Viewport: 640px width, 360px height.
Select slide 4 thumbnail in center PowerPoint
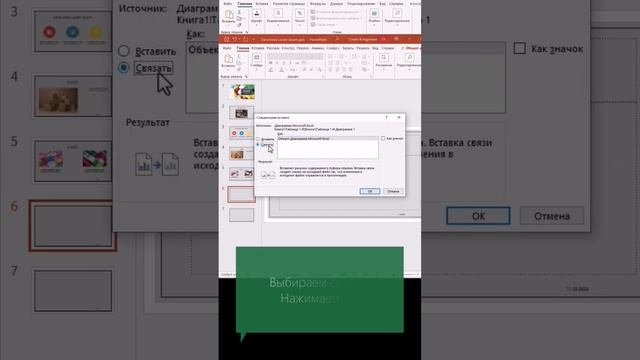click(242, 154)
